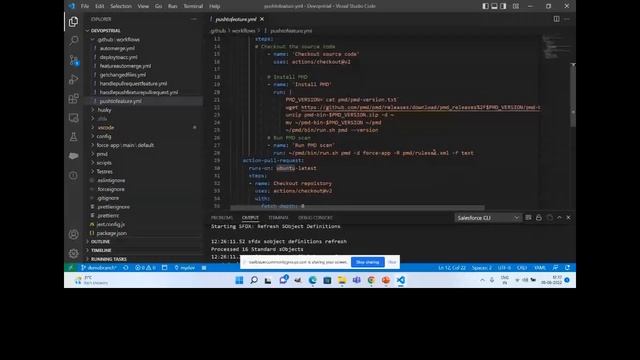640x360 pixels.
Task: Open the Search view in activity bar
Action: click(x=73, y=40)
